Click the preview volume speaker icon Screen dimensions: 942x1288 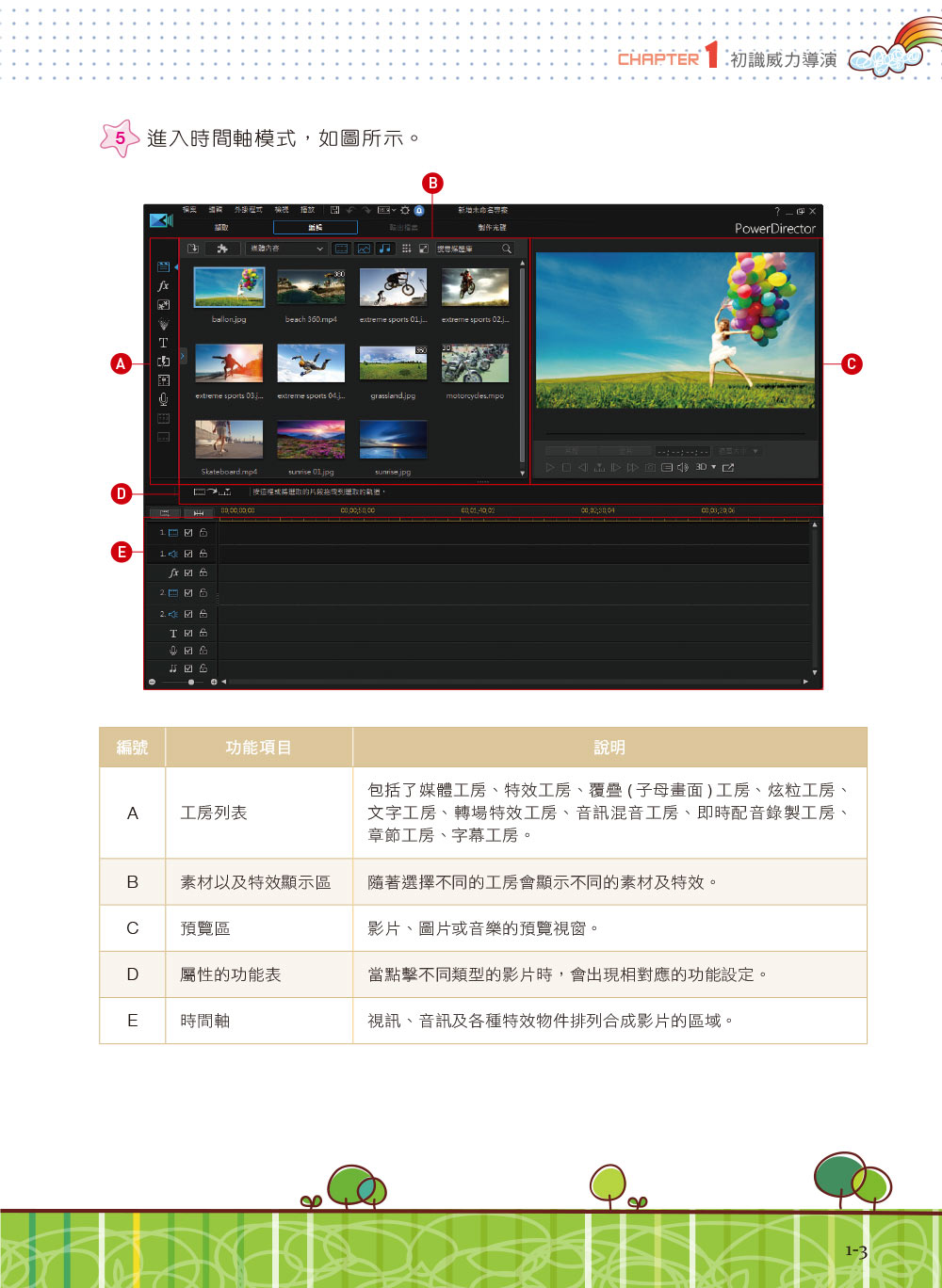pos(683,467)
